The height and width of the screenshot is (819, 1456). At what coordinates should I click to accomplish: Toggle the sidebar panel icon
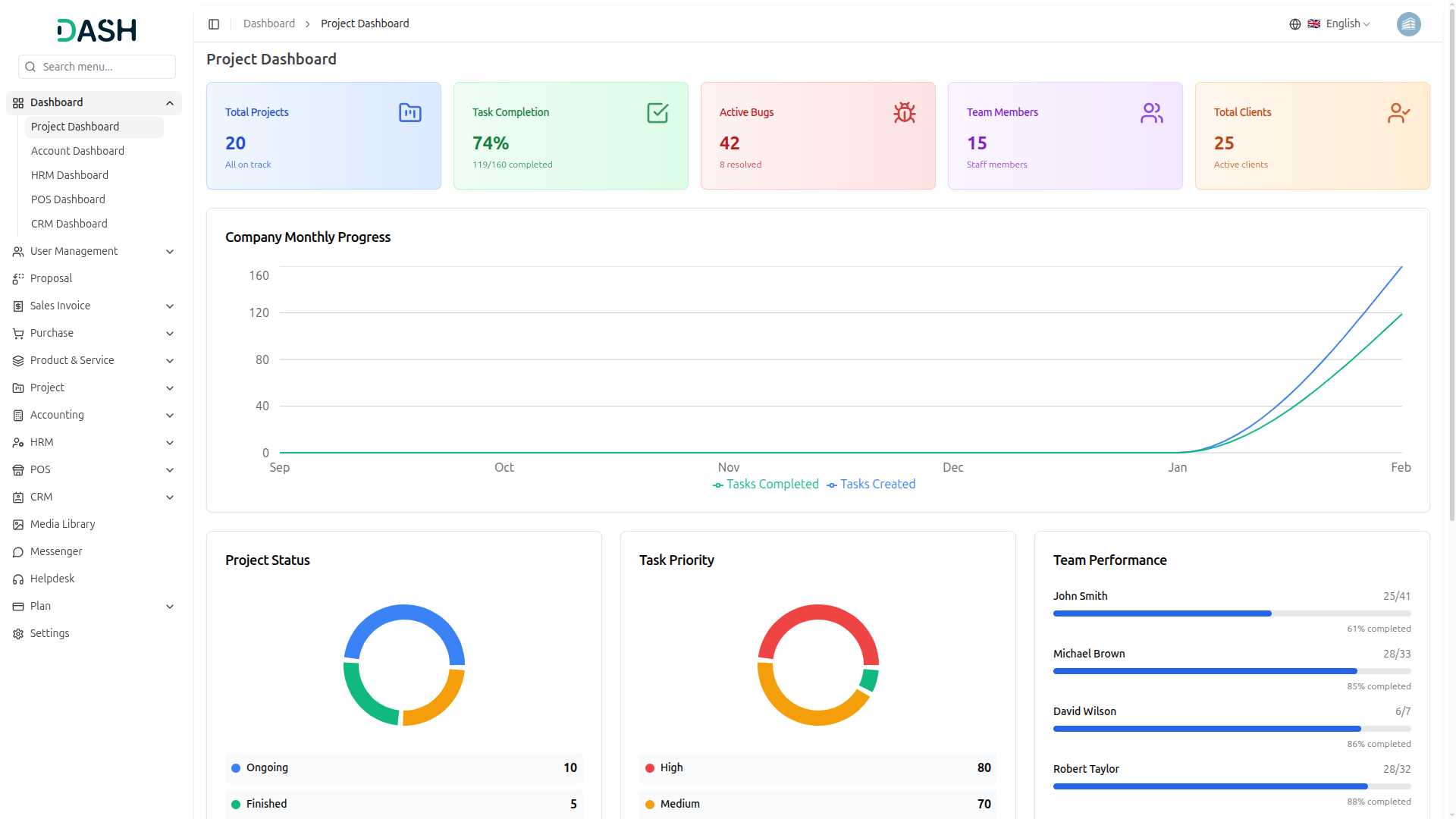214,24
